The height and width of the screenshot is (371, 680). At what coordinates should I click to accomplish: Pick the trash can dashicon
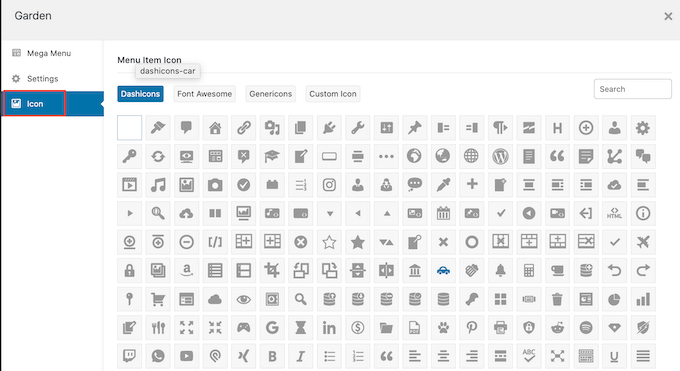(557, 299)
